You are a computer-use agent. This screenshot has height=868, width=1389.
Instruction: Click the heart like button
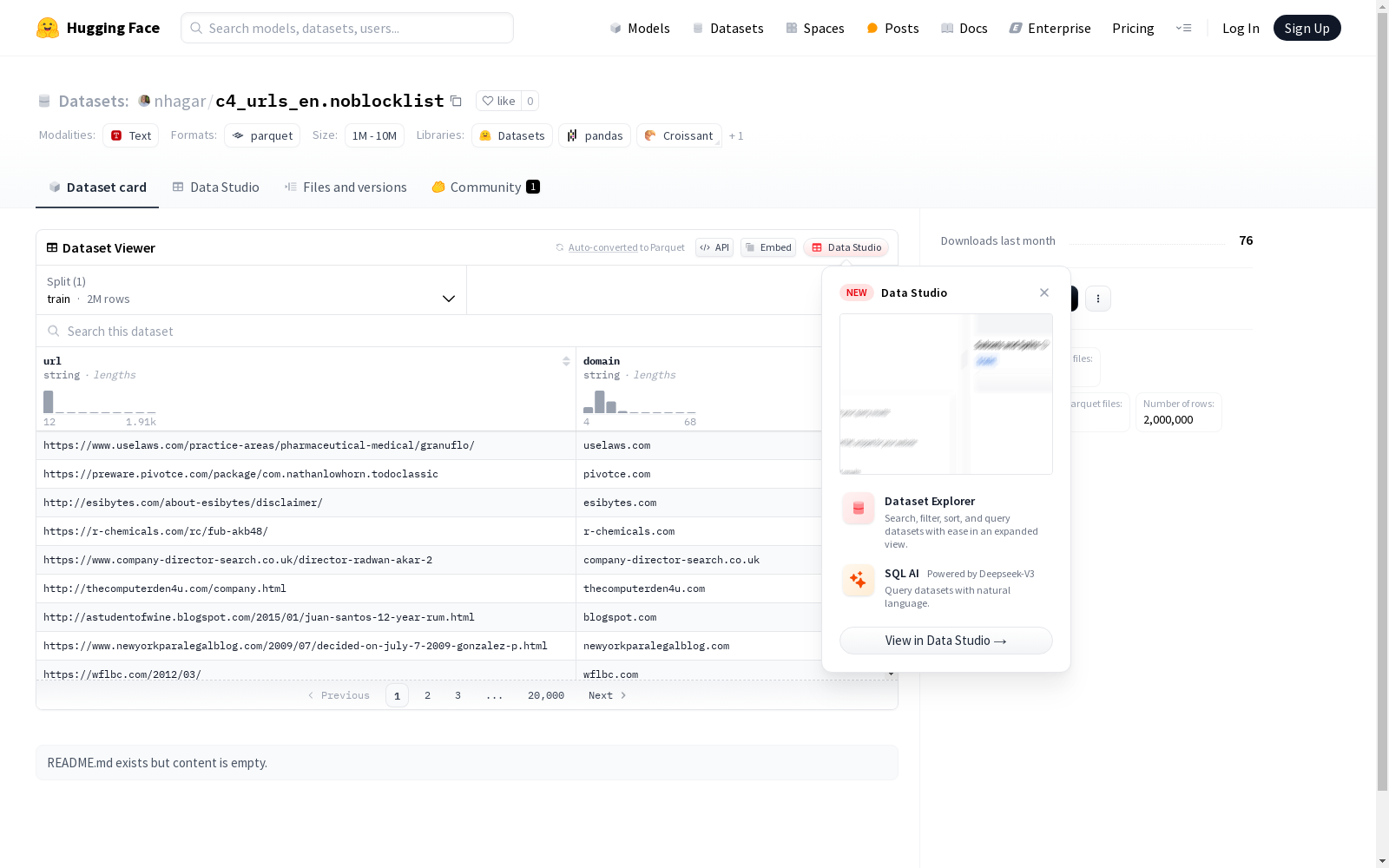click(x=498, y=101)
